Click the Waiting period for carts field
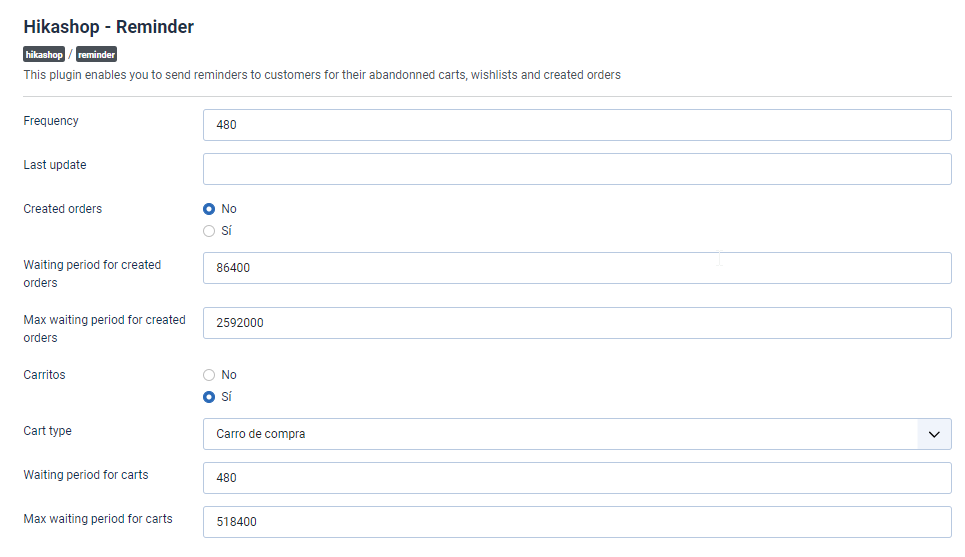Image resolution: width=965 pixels, height=557 pixels. [x=577, y=478]
